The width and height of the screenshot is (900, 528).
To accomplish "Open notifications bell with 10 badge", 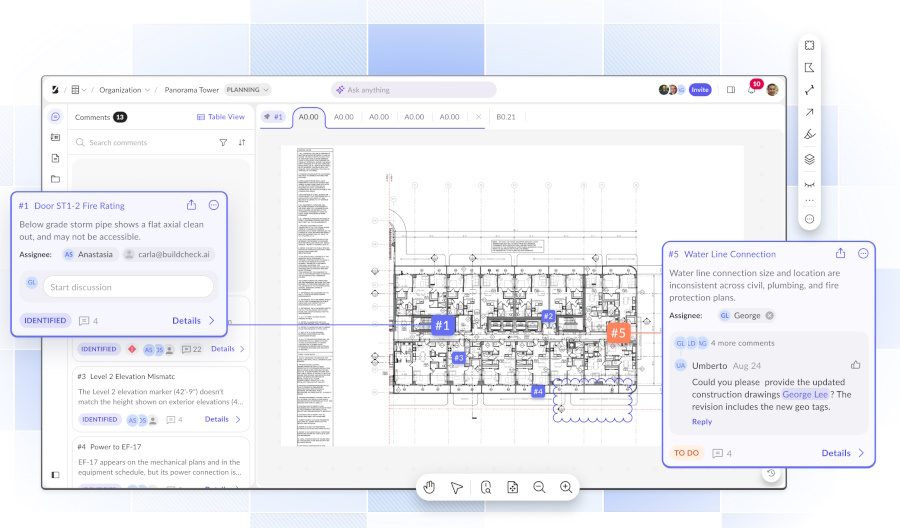I will point(752,90).
